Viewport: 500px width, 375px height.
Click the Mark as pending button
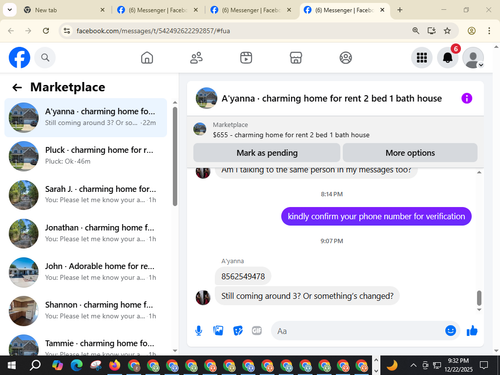click(267, 153)
